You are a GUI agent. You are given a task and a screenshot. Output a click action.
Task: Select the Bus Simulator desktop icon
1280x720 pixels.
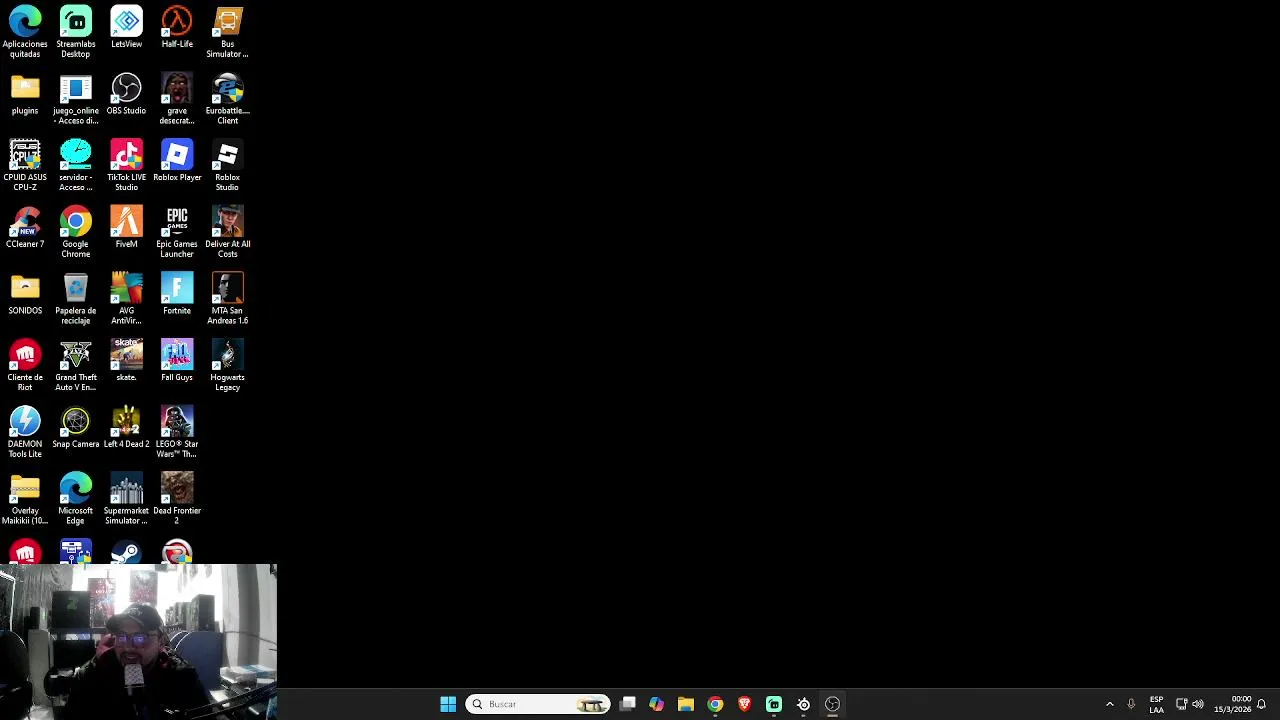pyautogui.click(x=228, y=32)
